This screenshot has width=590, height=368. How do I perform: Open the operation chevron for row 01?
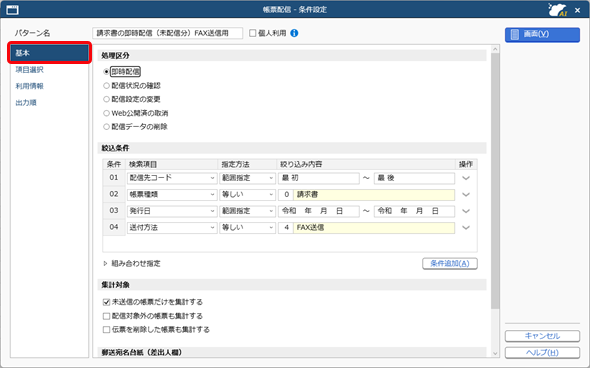pyautogui.click(x=466, y=178)
